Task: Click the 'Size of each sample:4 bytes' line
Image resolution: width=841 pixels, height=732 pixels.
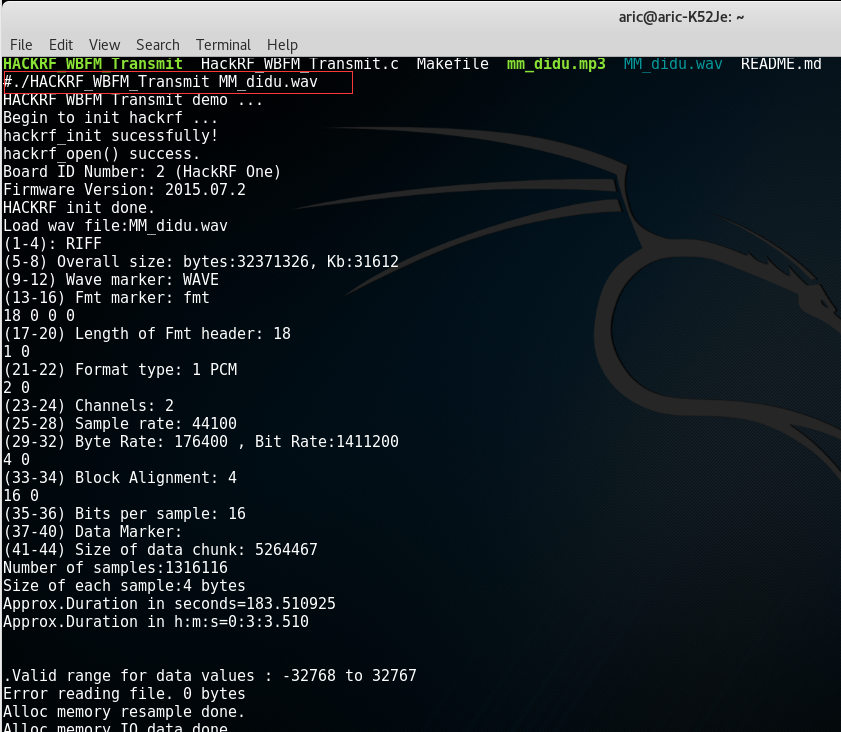Action: tap(124, 586)
